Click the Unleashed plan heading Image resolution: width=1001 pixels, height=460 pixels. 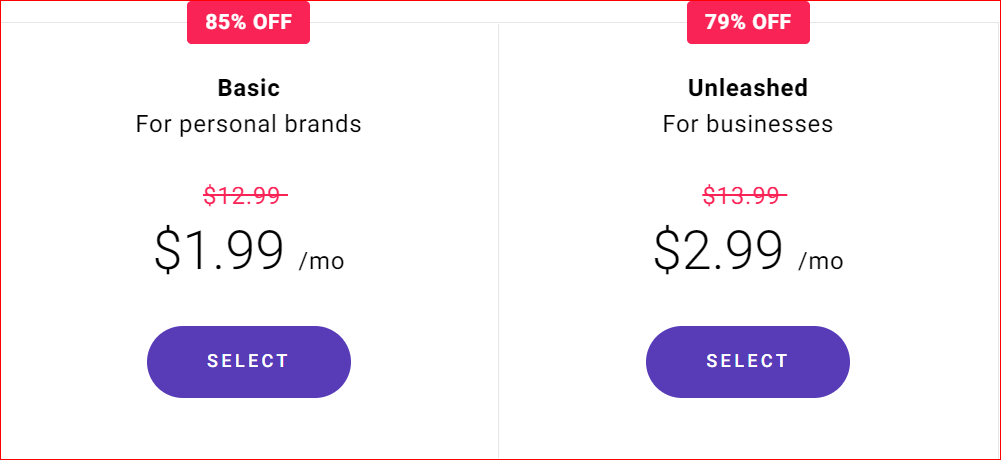tap(747, 88)
